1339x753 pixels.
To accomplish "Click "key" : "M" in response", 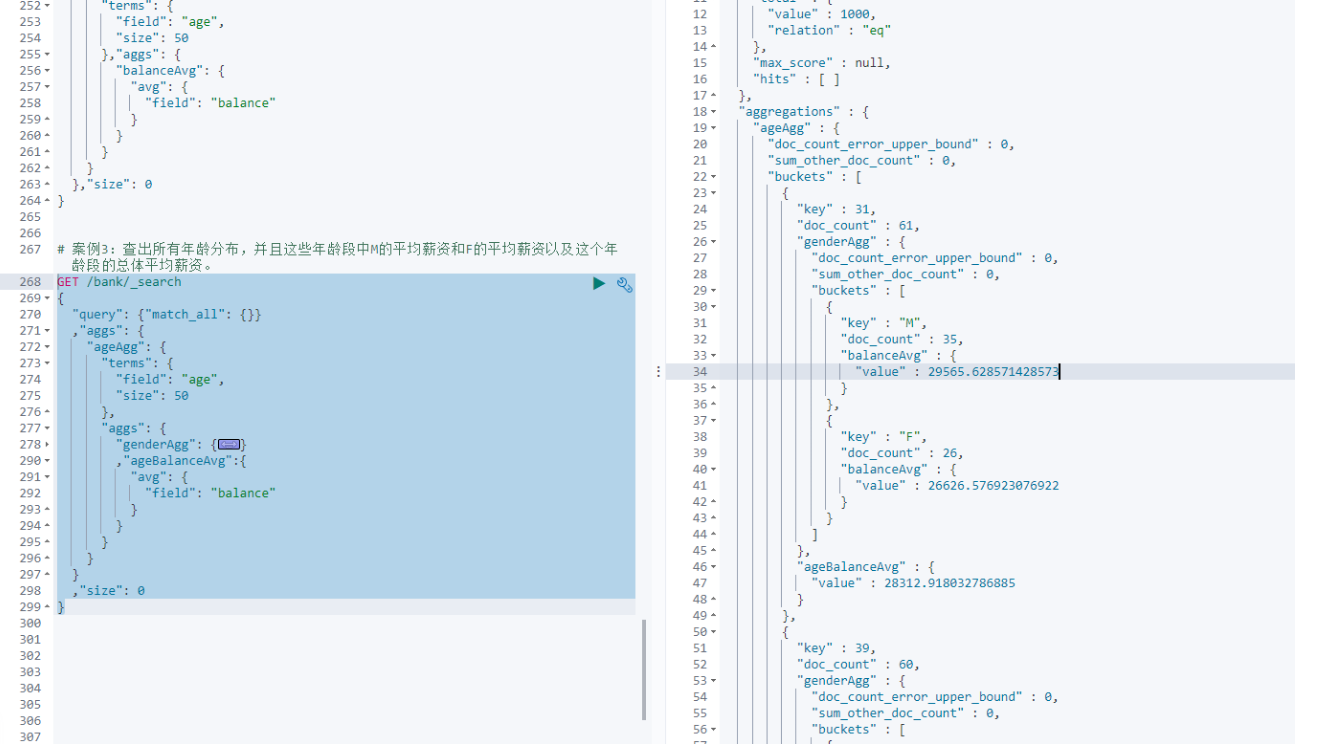I will pos(884,322).
